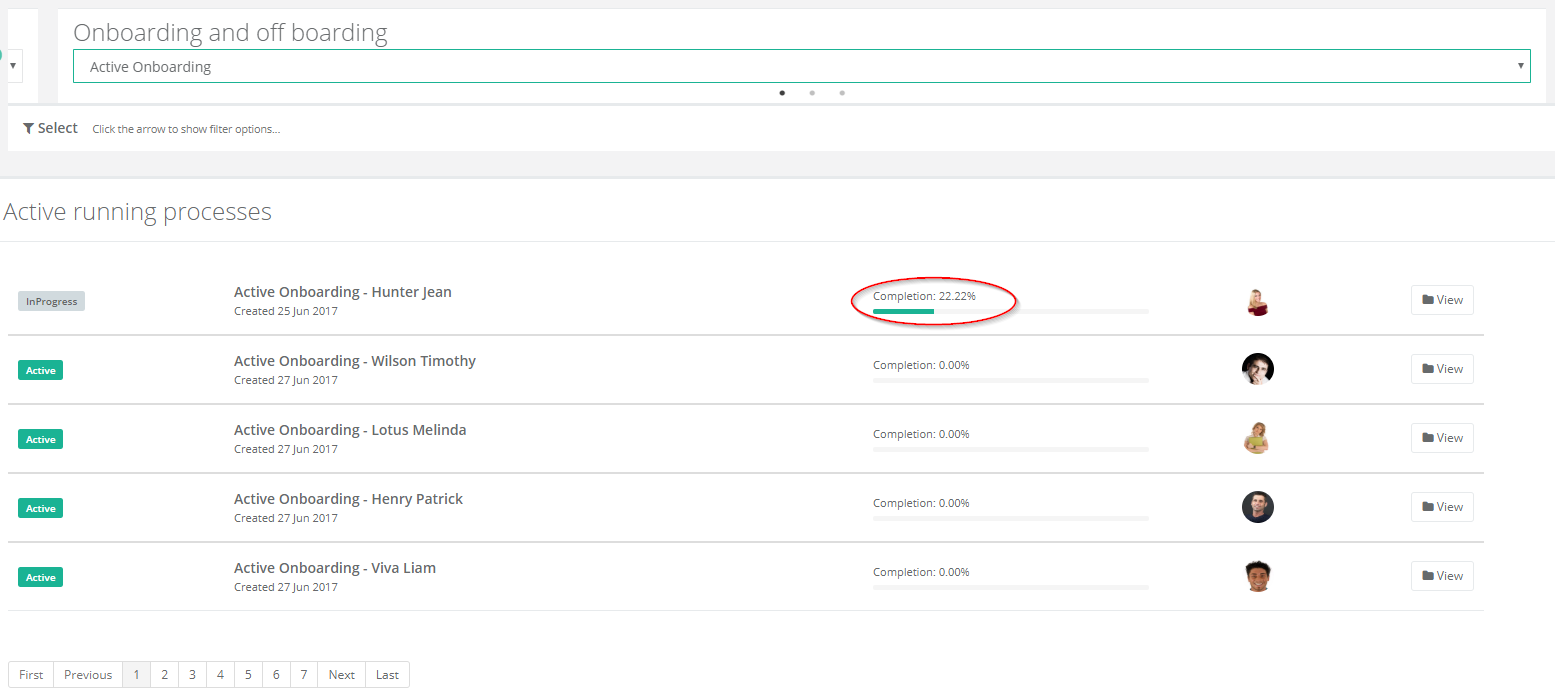View the Lotus Melinda onboarding process
Image resolution: width=1555 pixels, height=691 pixels.
[x=1442, y=438]
